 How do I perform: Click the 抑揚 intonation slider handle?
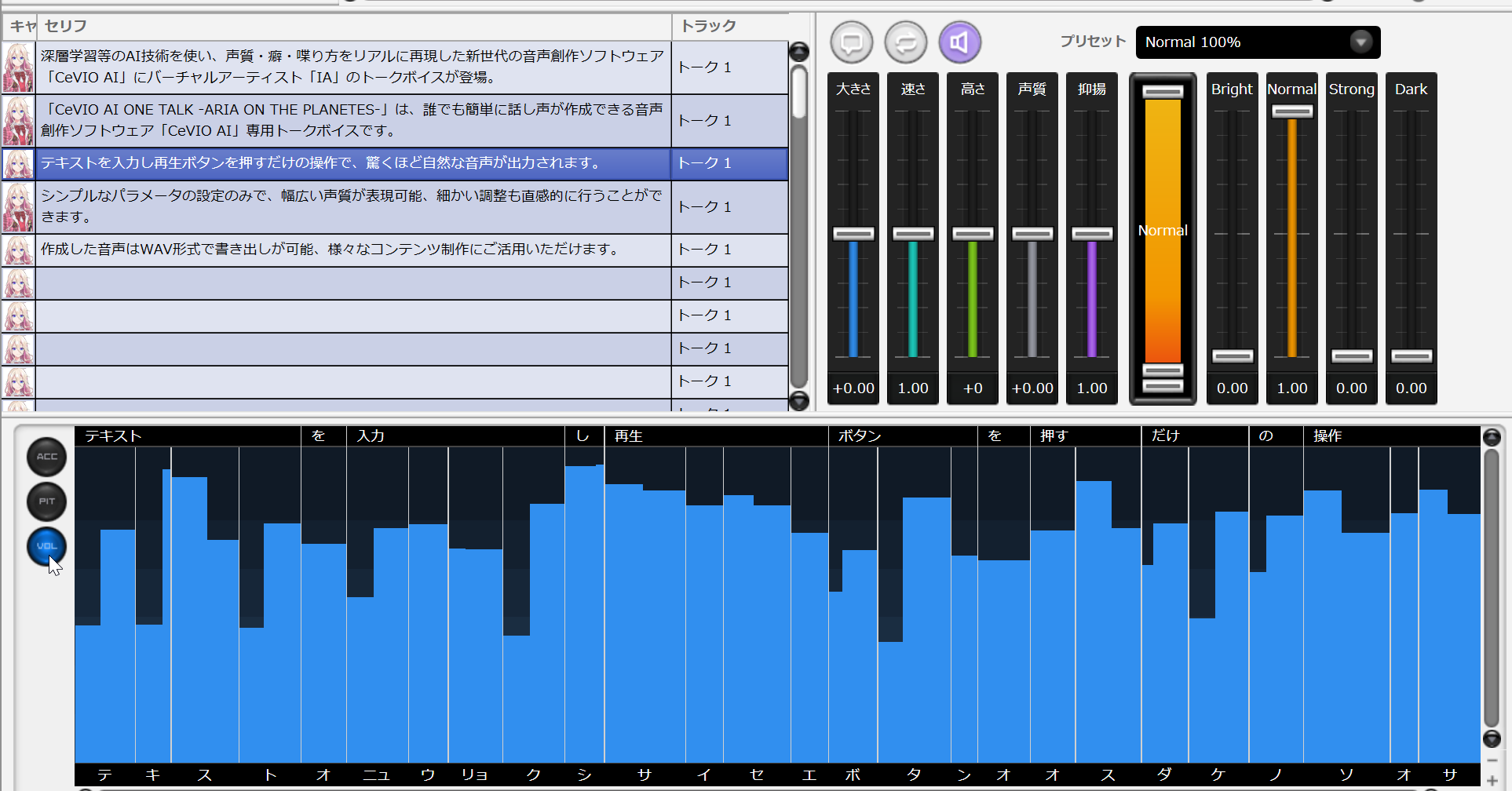point(1092,234)
